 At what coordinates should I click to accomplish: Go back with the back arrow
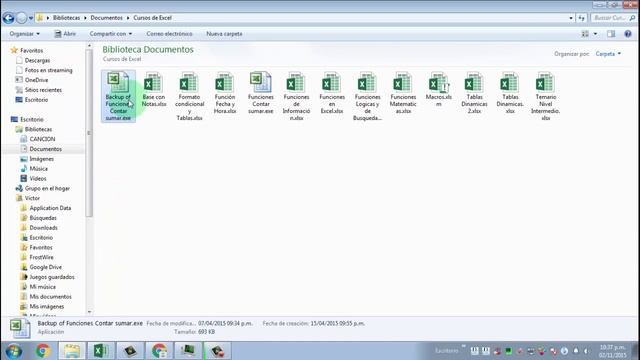tap(8, 18)
